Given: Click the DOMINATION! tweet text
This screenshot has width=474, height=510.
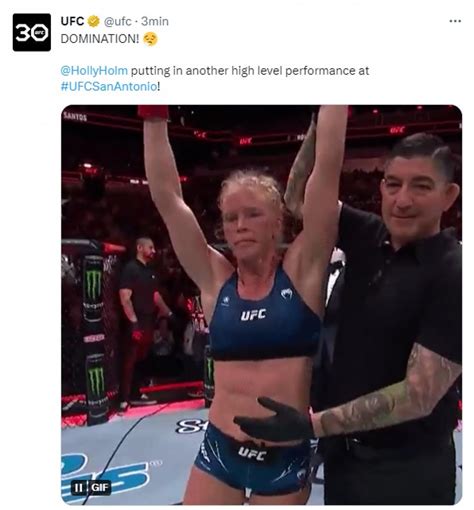Looking at the screenshot, I should pyautogui.click(x=100, y=39).
